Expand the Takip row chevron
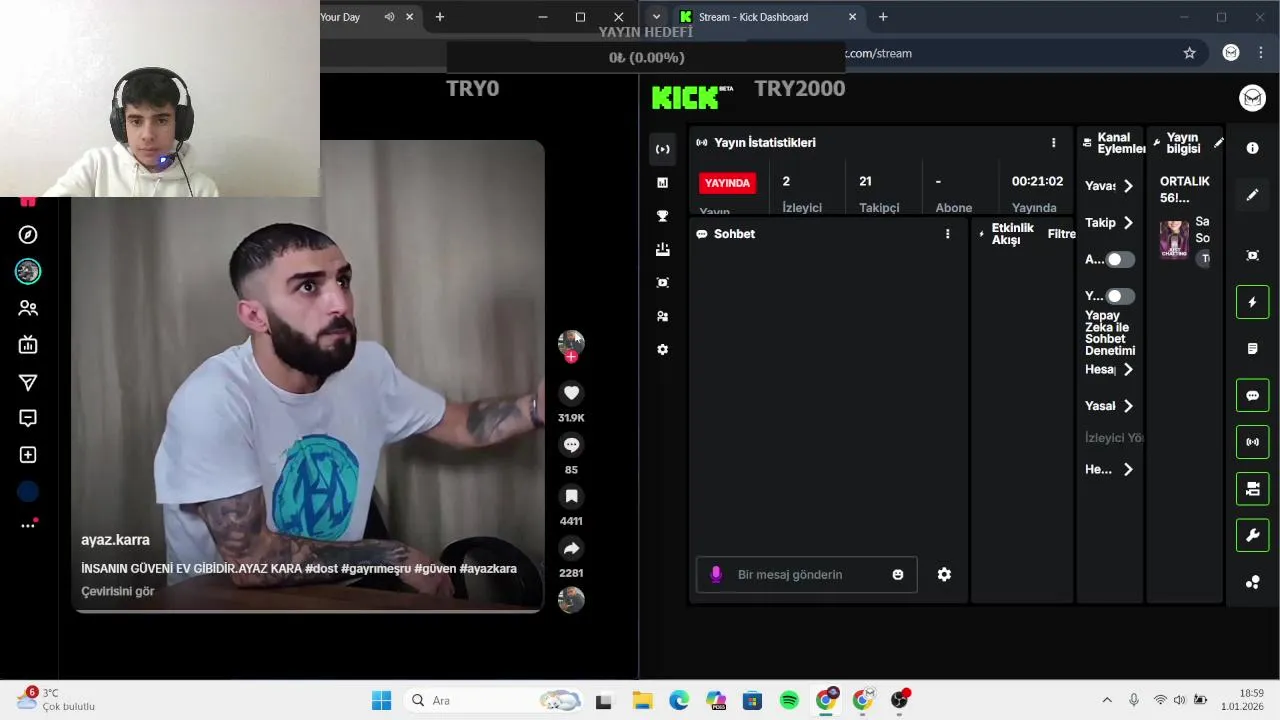The image size is (1280, 720). 1128,223
